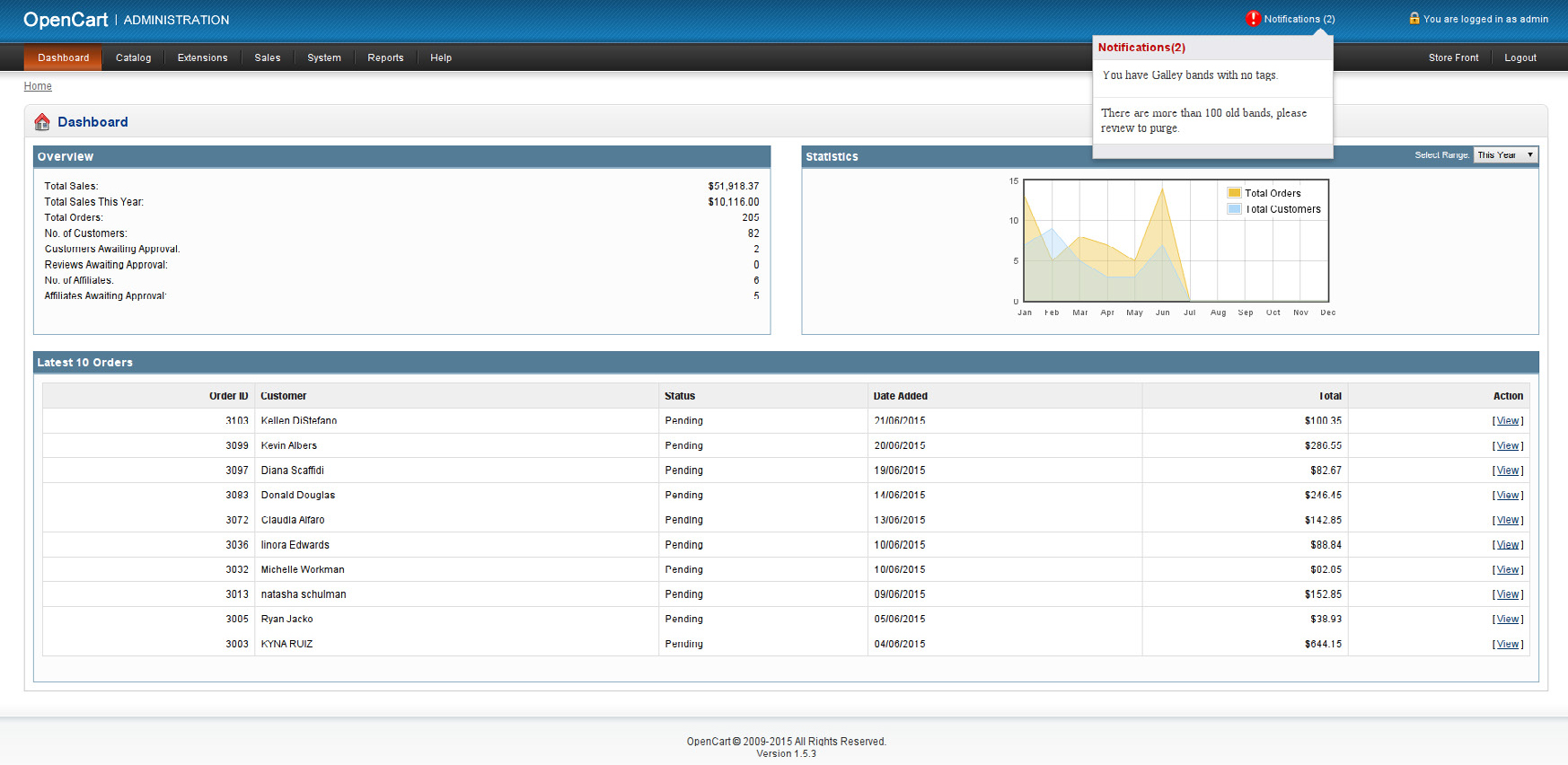View order 3103 for Kellen DiStefano

point(1508,421)
